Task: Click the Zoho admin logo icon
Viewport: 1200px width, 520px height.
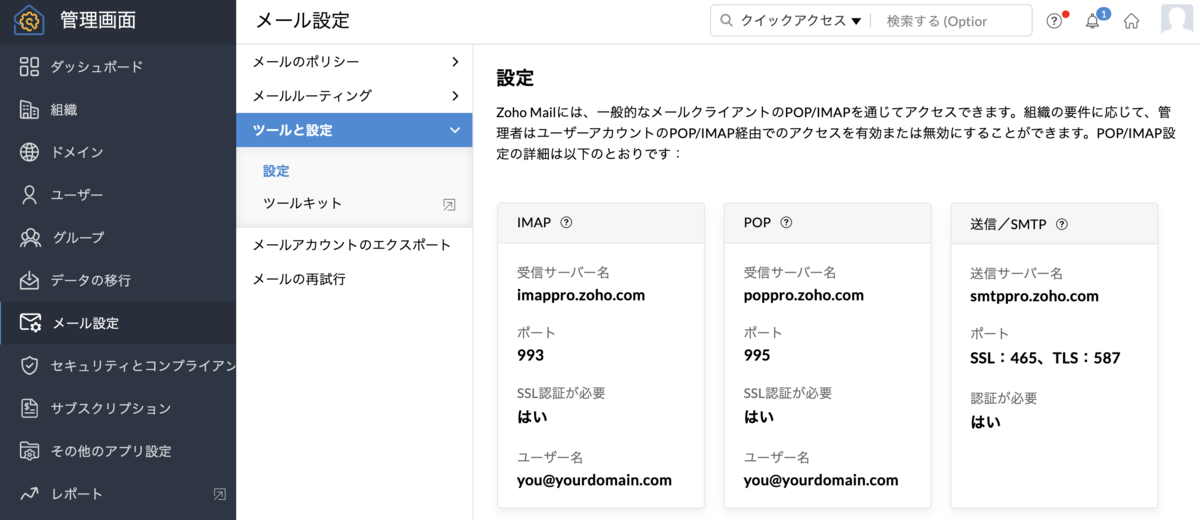Action: (29, 20)
